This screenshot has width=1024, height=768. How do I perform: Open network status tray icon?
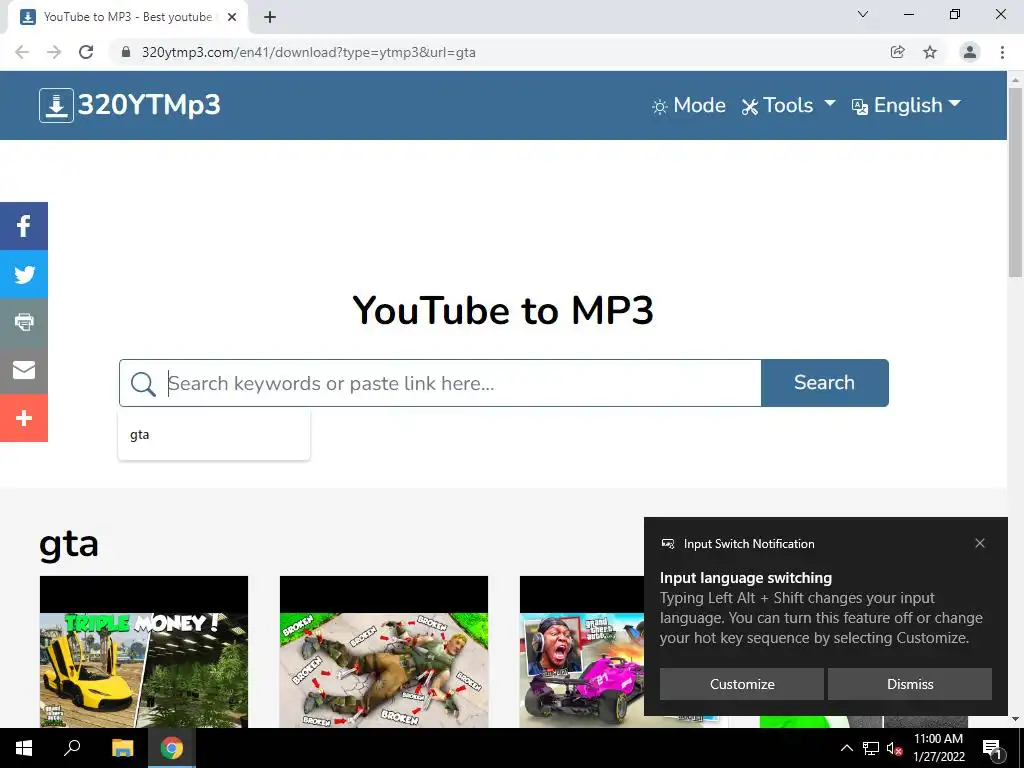871,748
